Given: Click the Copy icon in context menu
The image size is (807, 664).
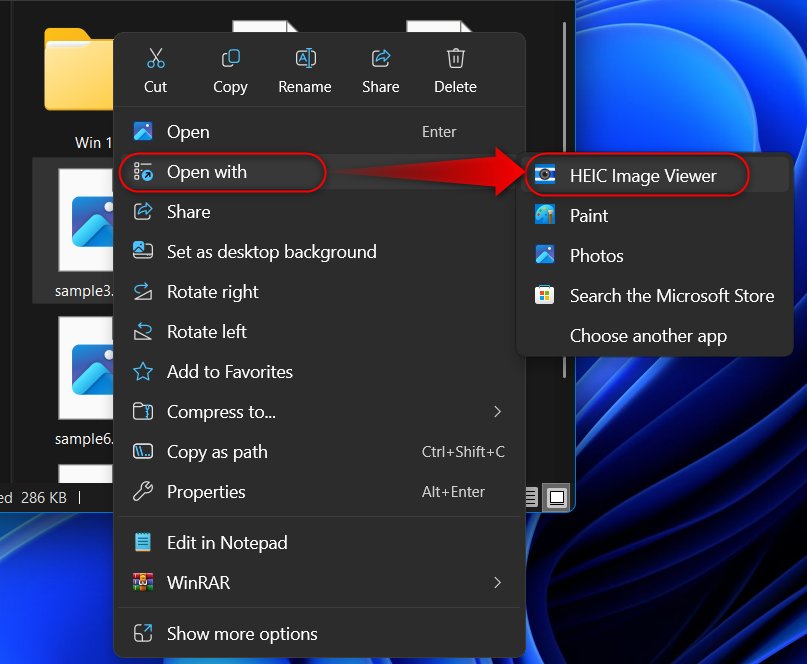Looking at the screenshot, I should (x=230, y=58).
